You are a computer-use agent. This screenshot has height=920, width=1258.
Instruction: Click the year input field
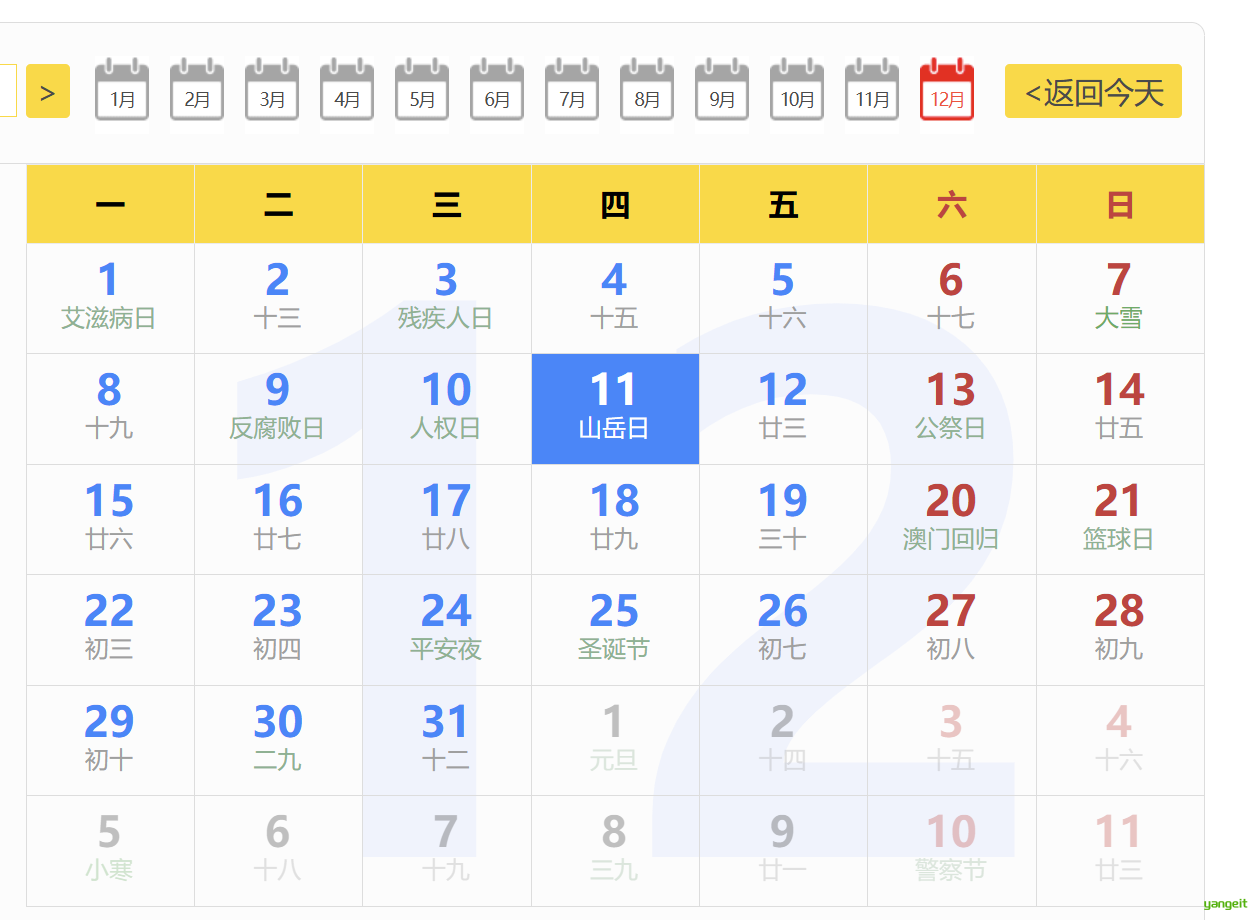pyautogui.click(x=8, y=91)
